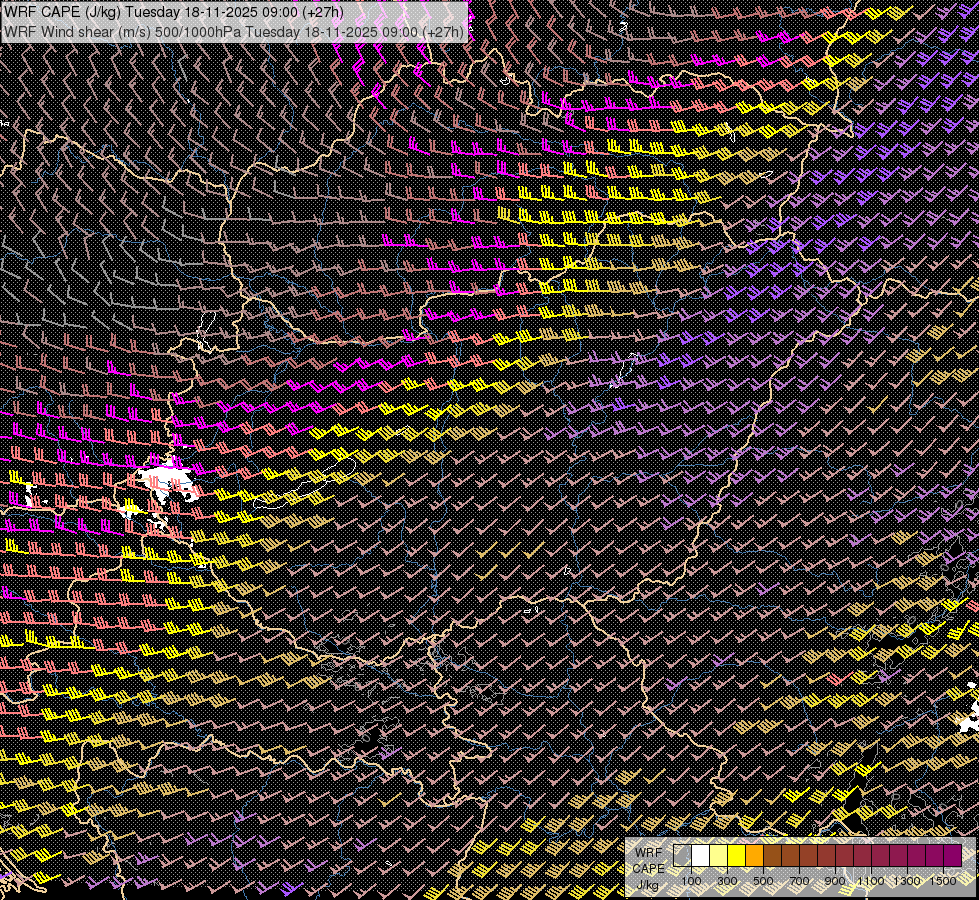The image size is (979, 900).
Task: Select the 900 legend label
Action: 835,881
